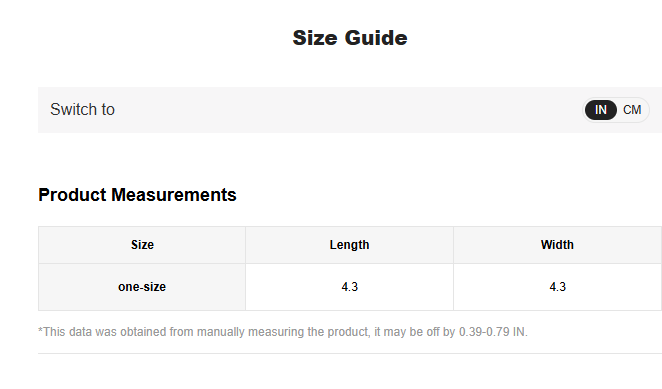This screenshot has width=662, height=389.
Task: Click the Length column header
Action: pyautogui.click(x=350, y=245)
